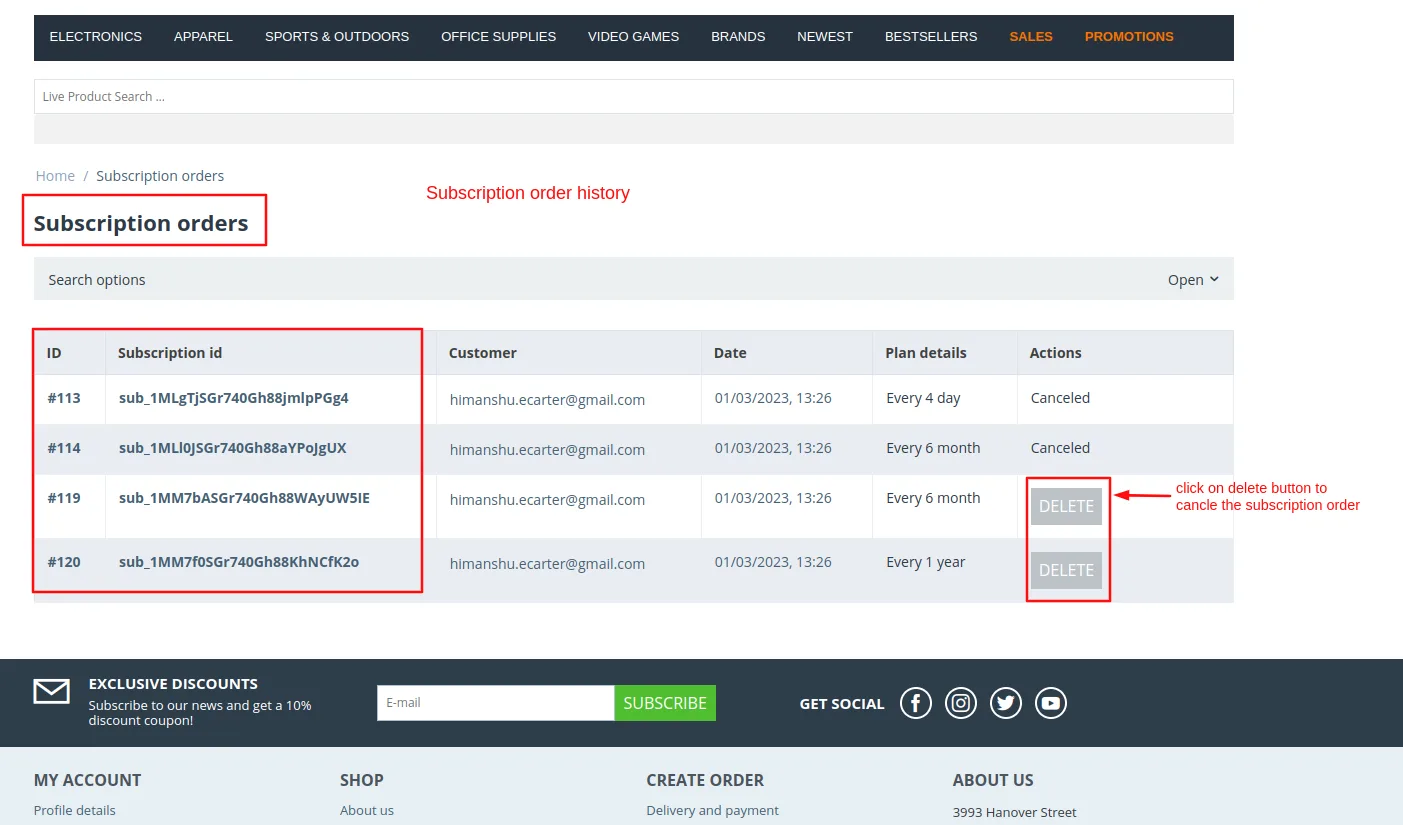Image resolution: width=1403 pixels, height=825 pixels.
Task: Open order #113 link
Action: click(64, 398)
